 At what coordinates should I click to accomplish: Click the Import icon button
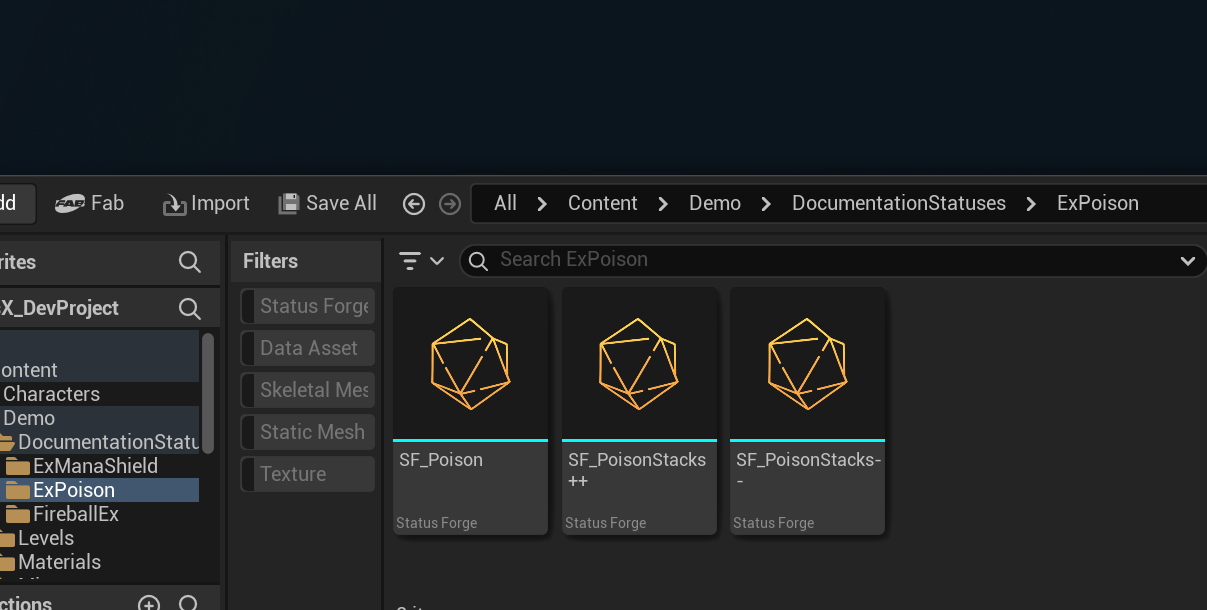(175, 204)
